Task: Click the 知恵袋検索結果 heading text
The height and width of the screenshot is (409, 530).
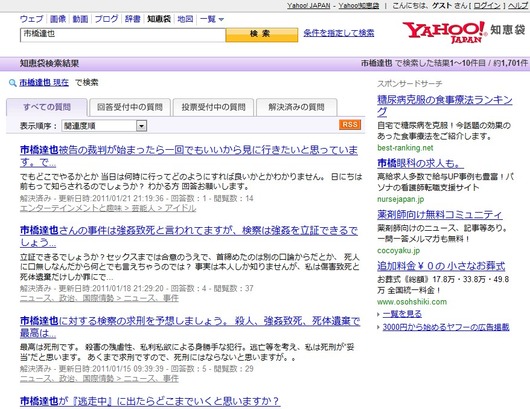Action: click(49, 63)
